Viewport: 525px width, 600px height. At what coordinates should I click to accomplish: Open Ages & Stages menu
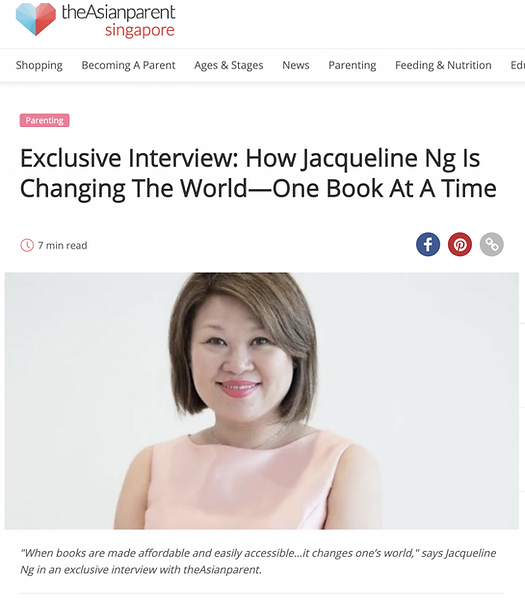tap(228, 65)
